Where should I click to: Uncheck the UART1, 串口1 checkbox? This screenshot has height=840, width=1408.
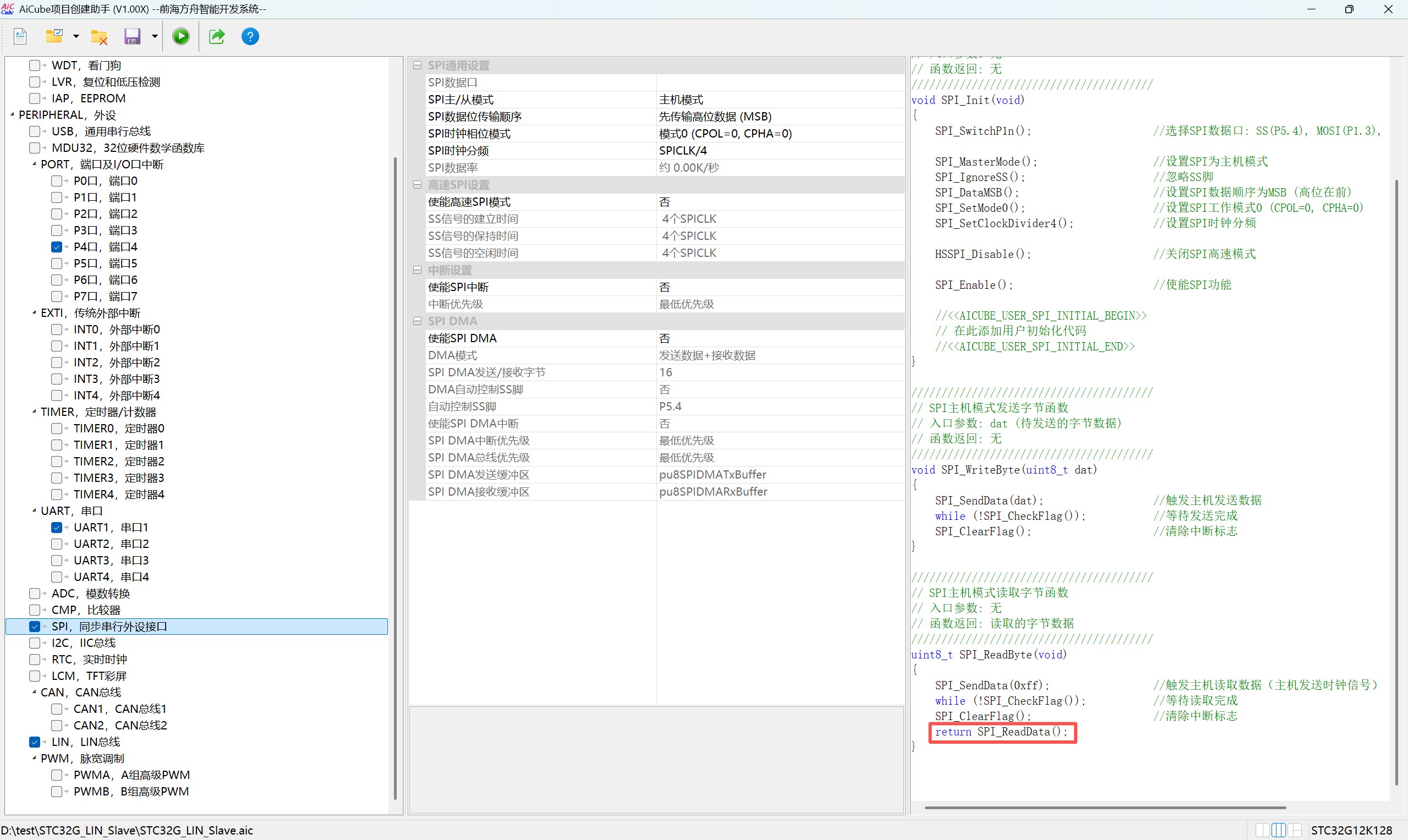(x=57, y=528)
